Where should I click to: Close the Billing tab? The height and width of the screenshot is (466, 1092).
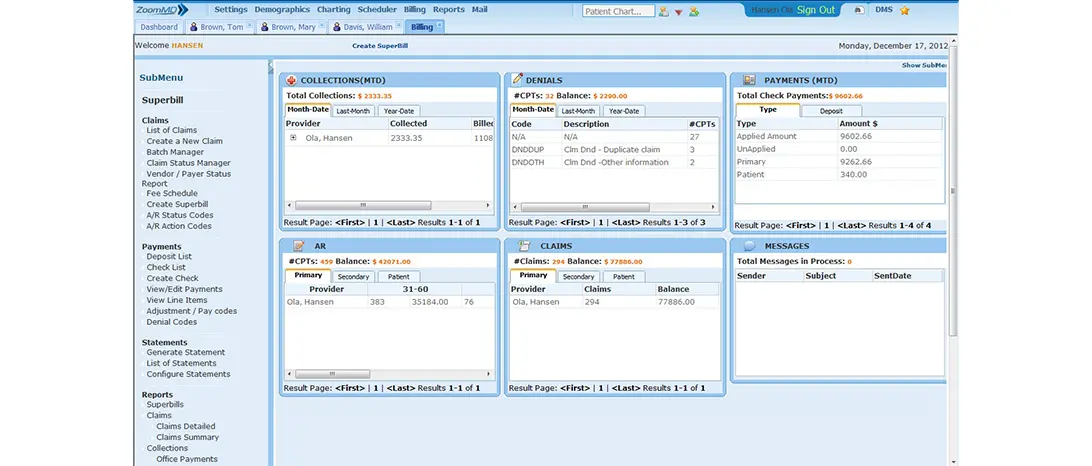point(439,26)
